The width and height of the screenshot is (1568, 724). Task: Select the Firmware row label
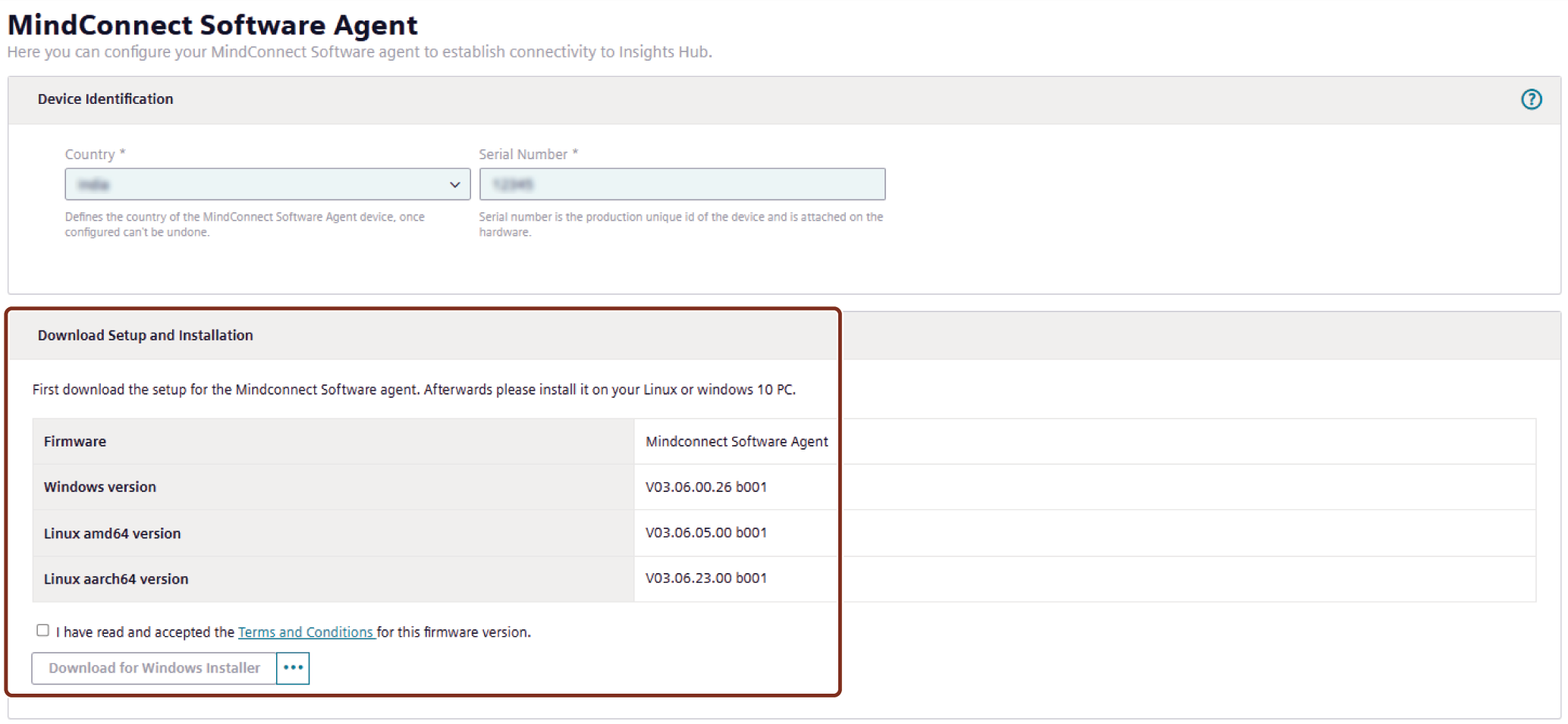(75, 441)
